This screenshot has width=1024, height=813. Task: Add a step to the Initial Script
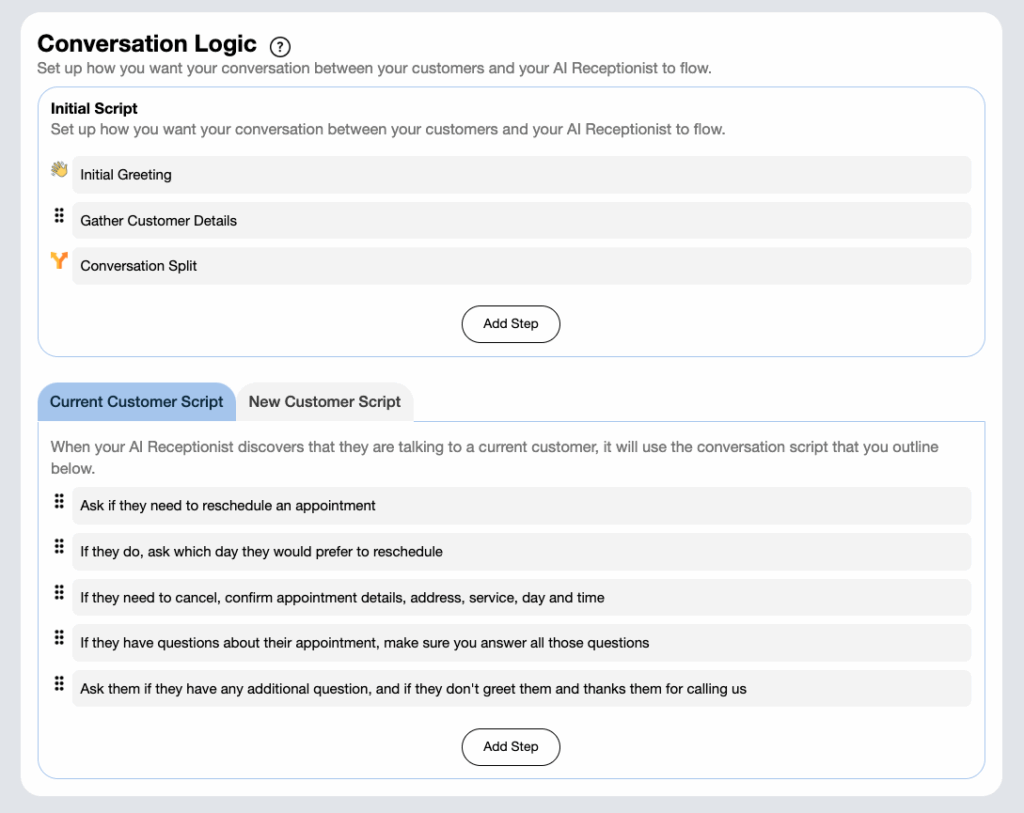[511, 324]
